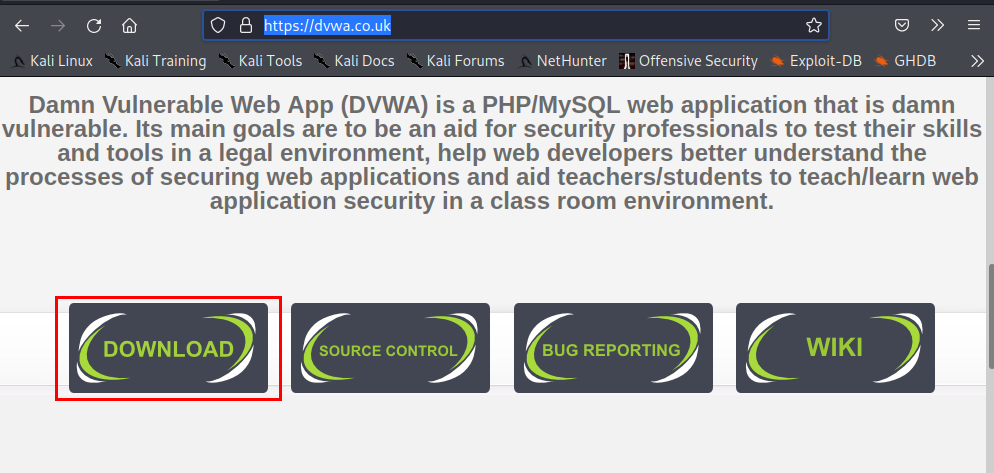Click the WIKI button

tap(835, 348)
